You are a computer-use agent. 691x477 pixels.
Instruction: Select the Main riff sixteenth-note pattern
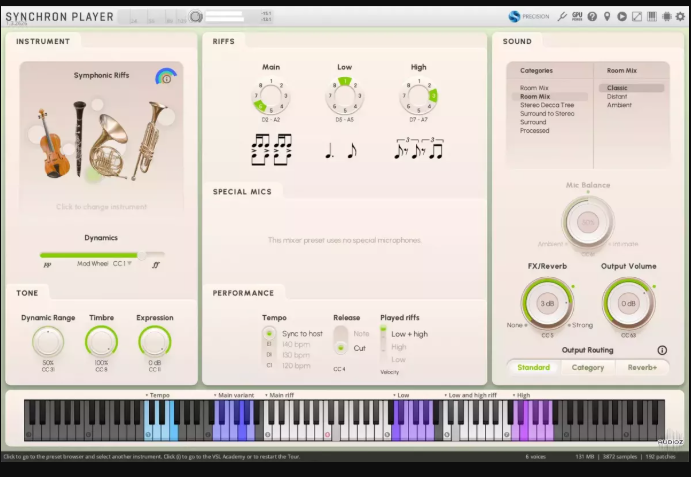coord(271,150)
